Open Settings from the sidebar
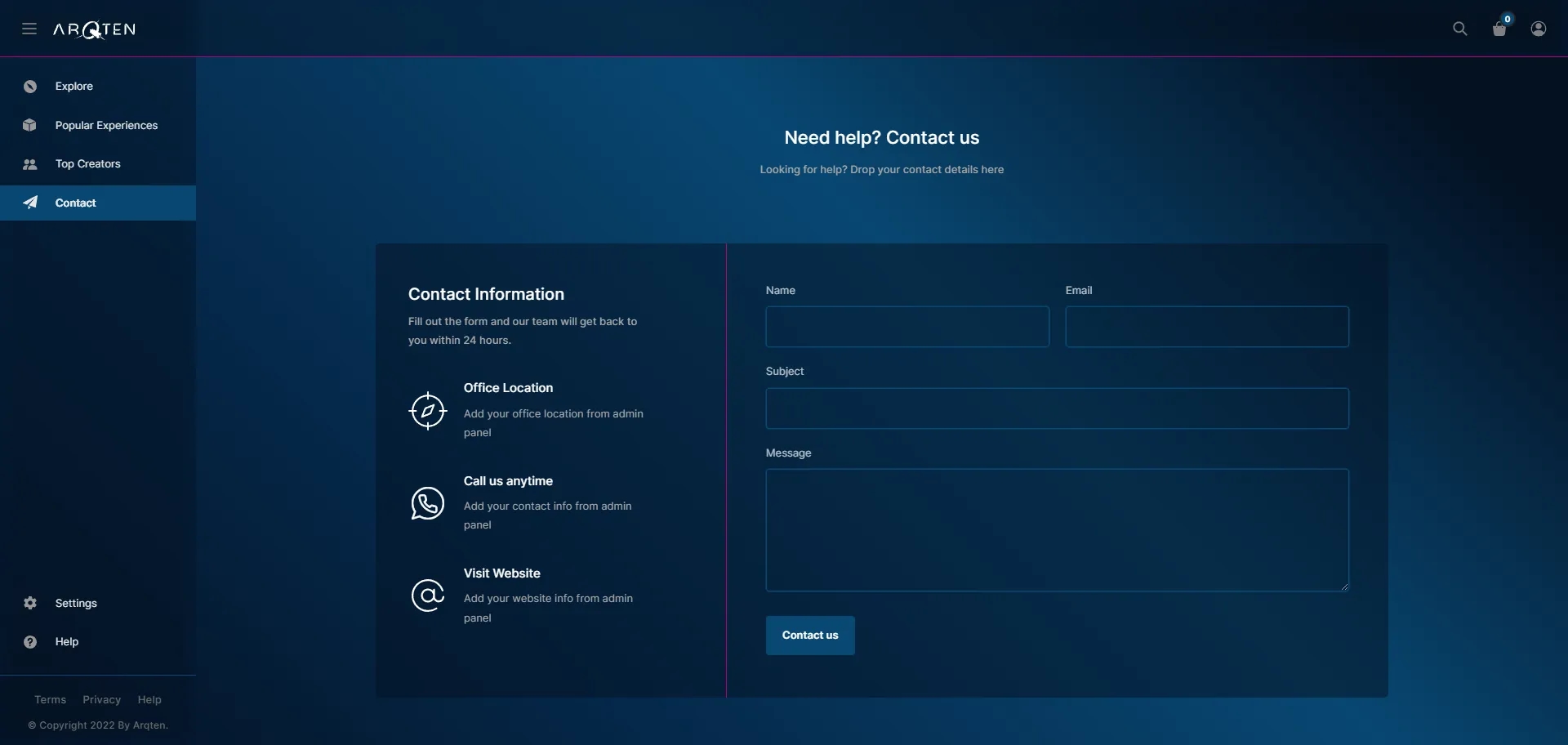The image size is (1568, 745). click(98, 603)
